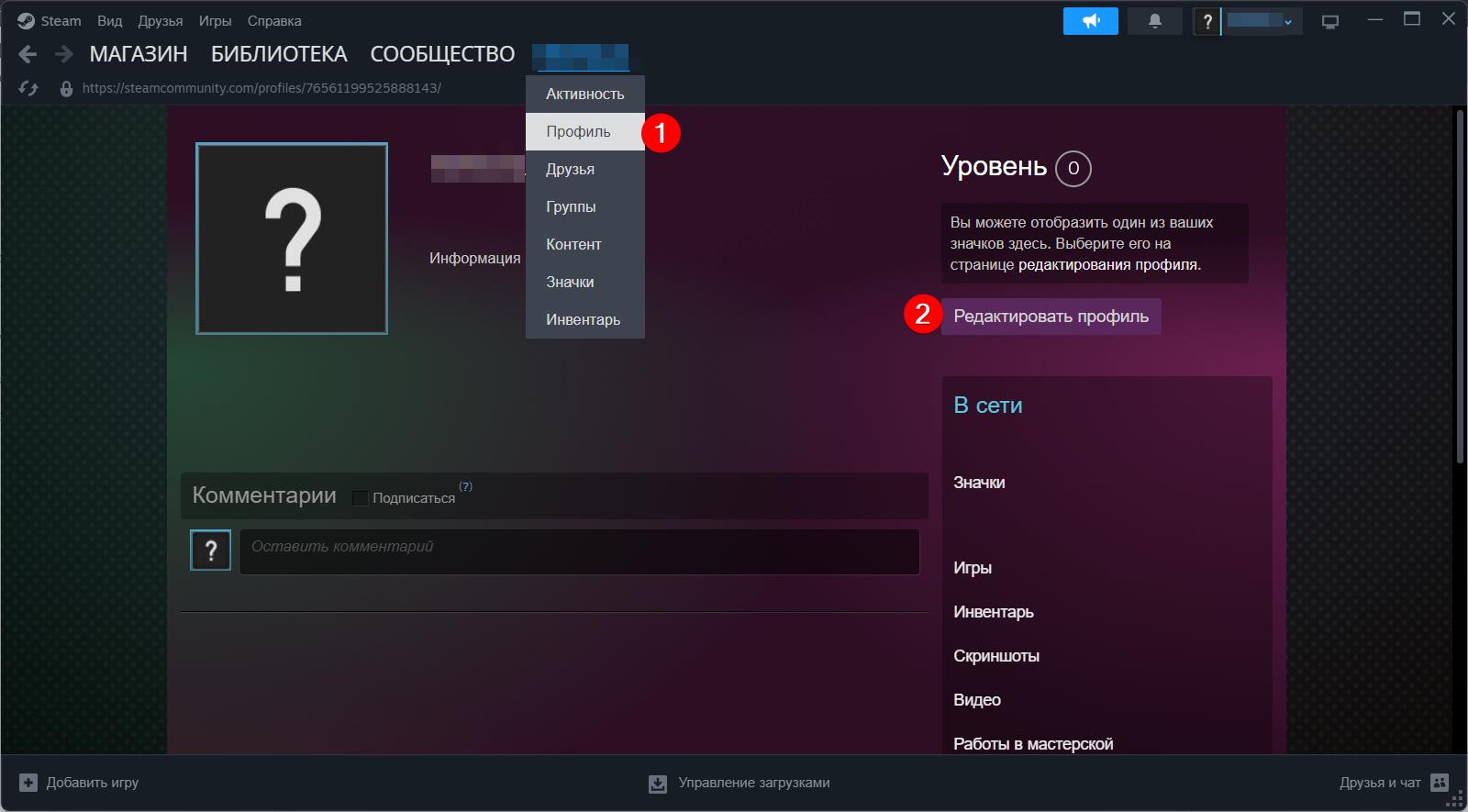Viewport: 1468px width, 812px height.
Task: Open the Скриншоты link in the sidebar
Action: click(x=996, y=656)
